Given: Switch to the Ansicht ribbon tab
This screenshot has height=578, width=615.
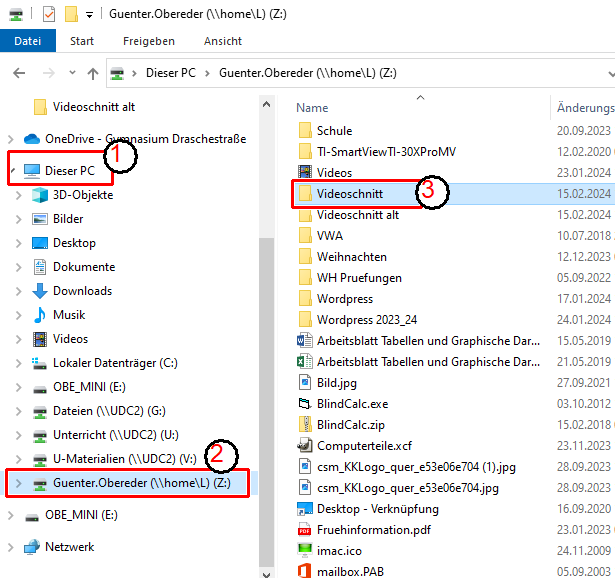Looking at the screenshot, I should [x=222, y=41].
